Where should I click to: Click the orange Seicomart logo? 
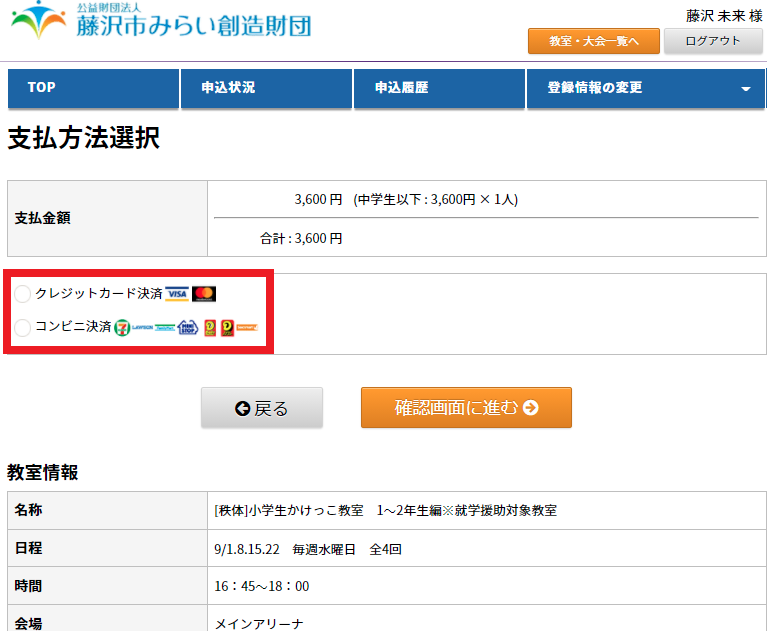pyautogui.click(x=247, y=327)
